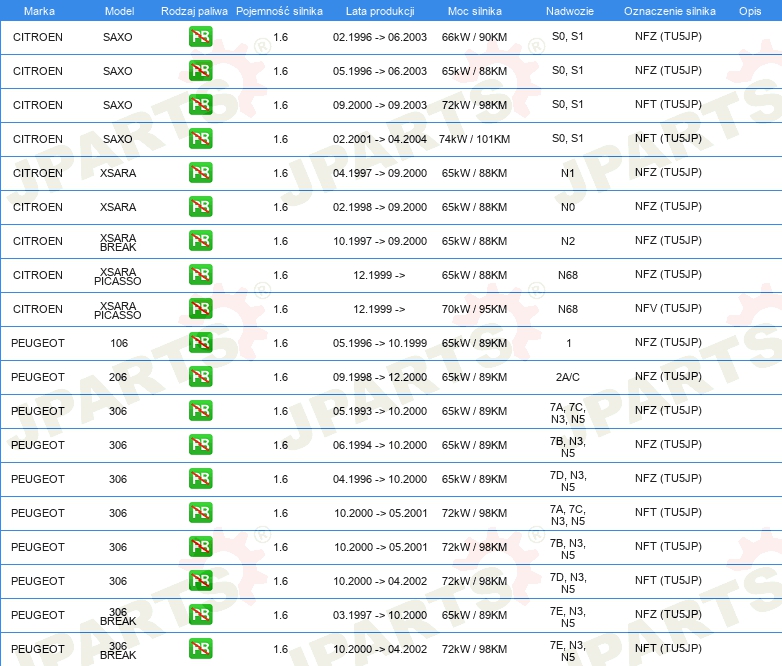Click the NFV (TU5JP) engine code
This screenshot has height=666, width=782.
coord(668,308)
